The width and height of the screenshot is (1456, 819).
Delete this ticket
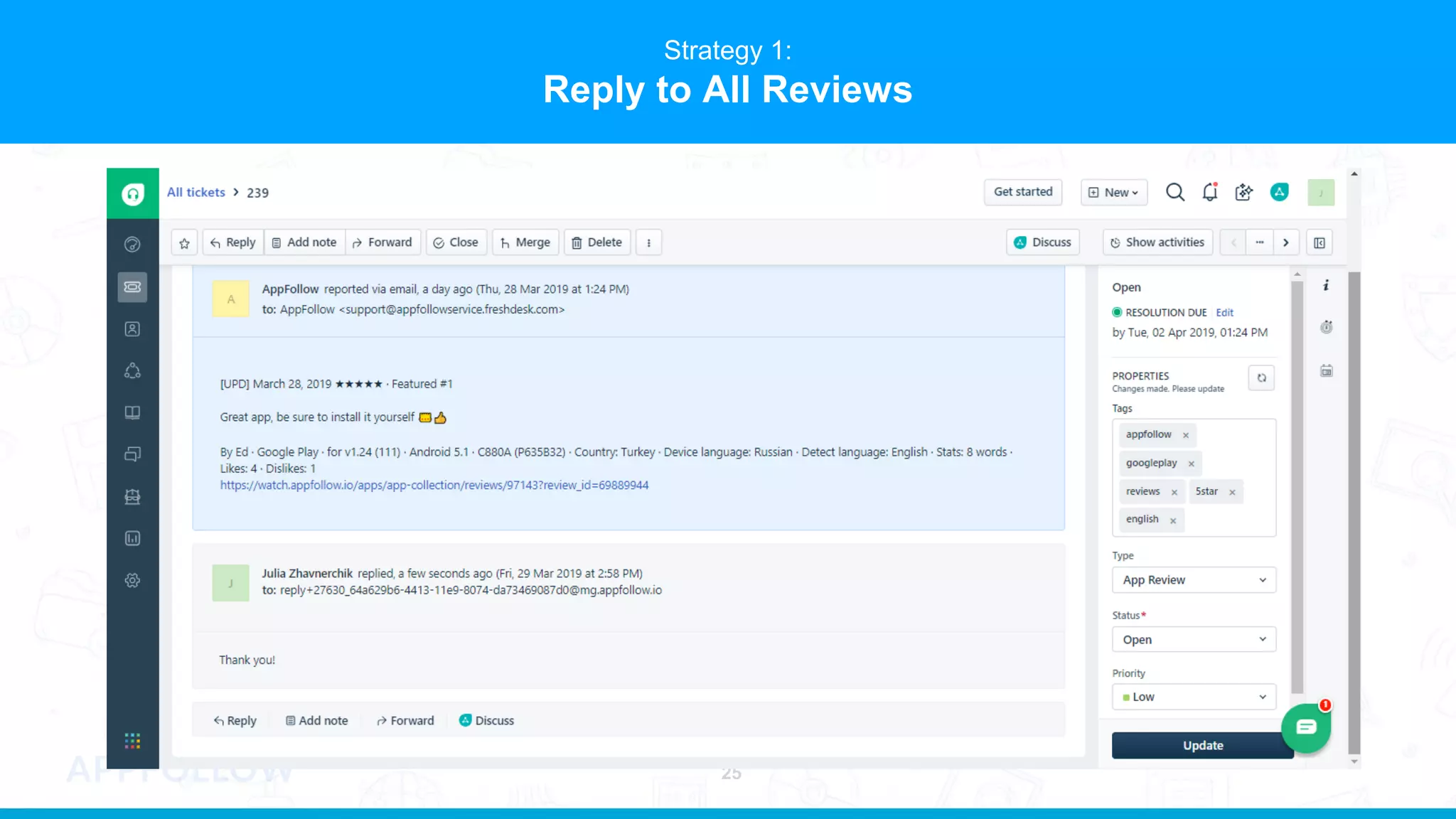point(597,242)
